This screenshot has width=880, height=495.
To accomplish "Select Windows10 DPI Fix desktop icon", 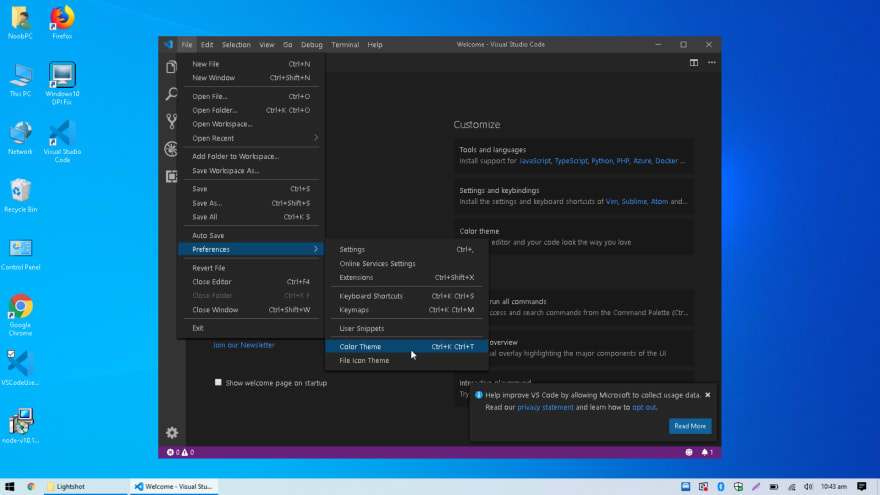I will [62, 84].
